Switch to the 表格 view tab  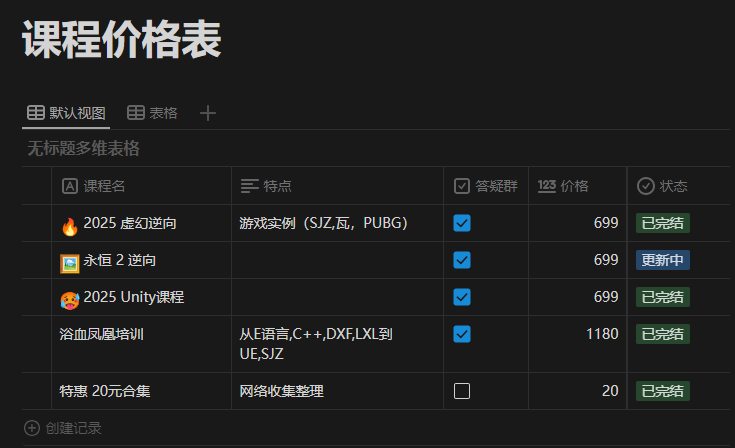pyautogui.click(x=152, y=113)
